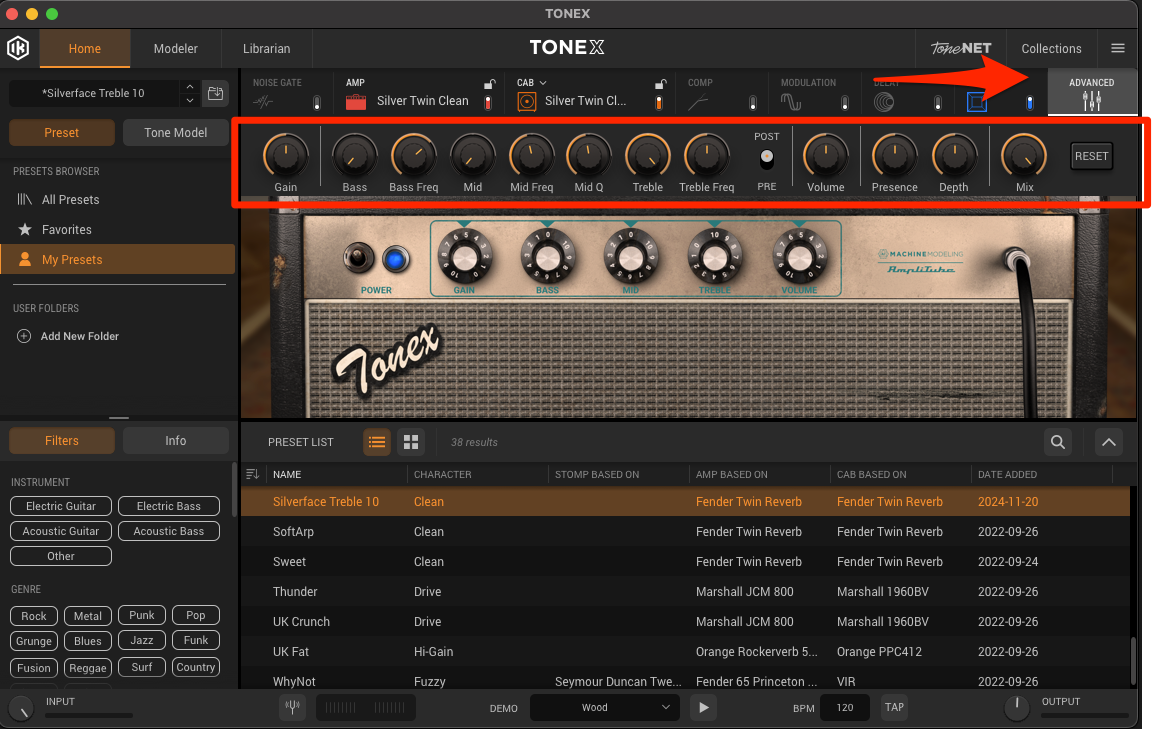
Task: Open the Librarian tab
Action: click(266, 48)
